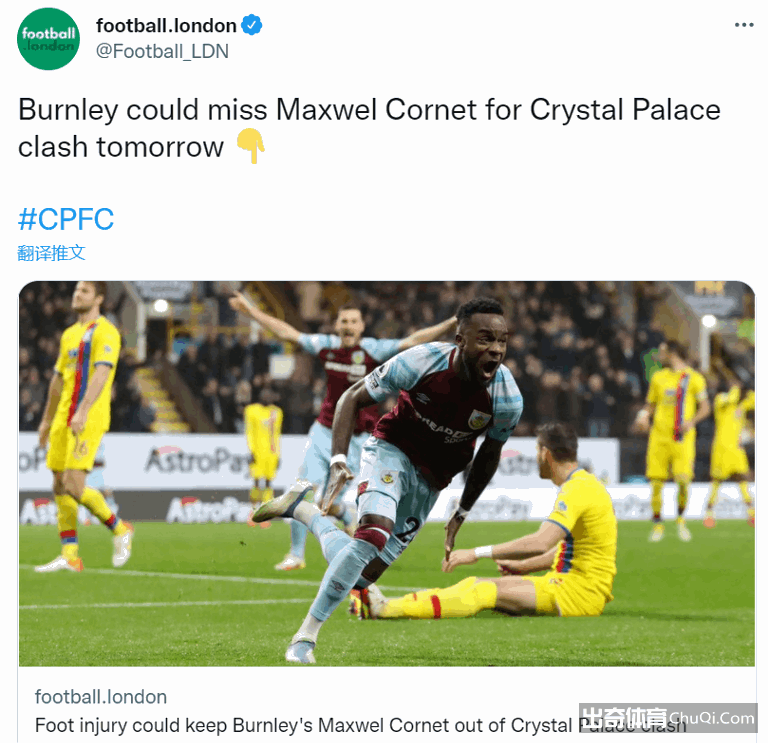Click the AstroPay advertising board in photo
Viewport: 768px width, 743px height.
[198, 461]
